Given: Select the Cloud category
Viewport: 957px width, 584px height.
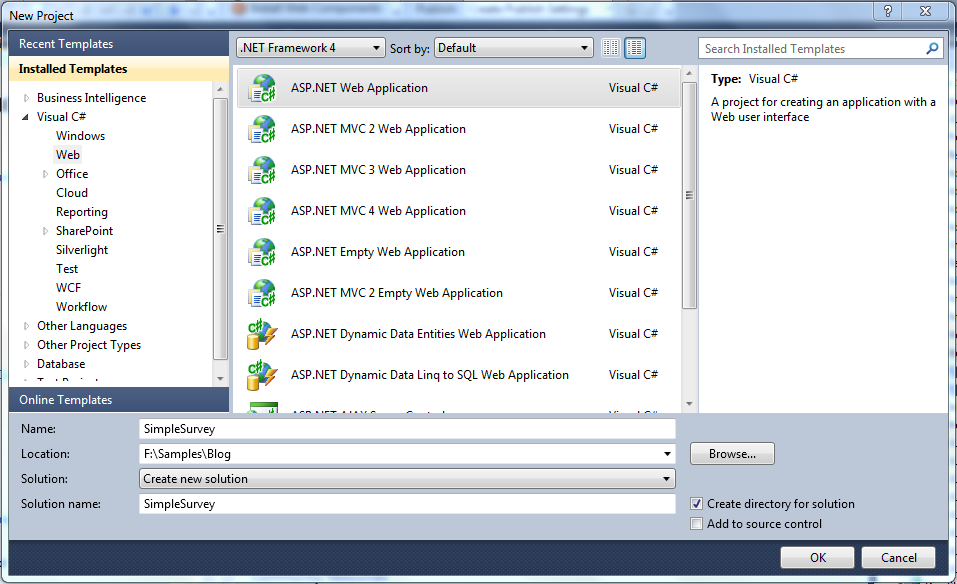Looking at the screenshot, I should 72,193.
